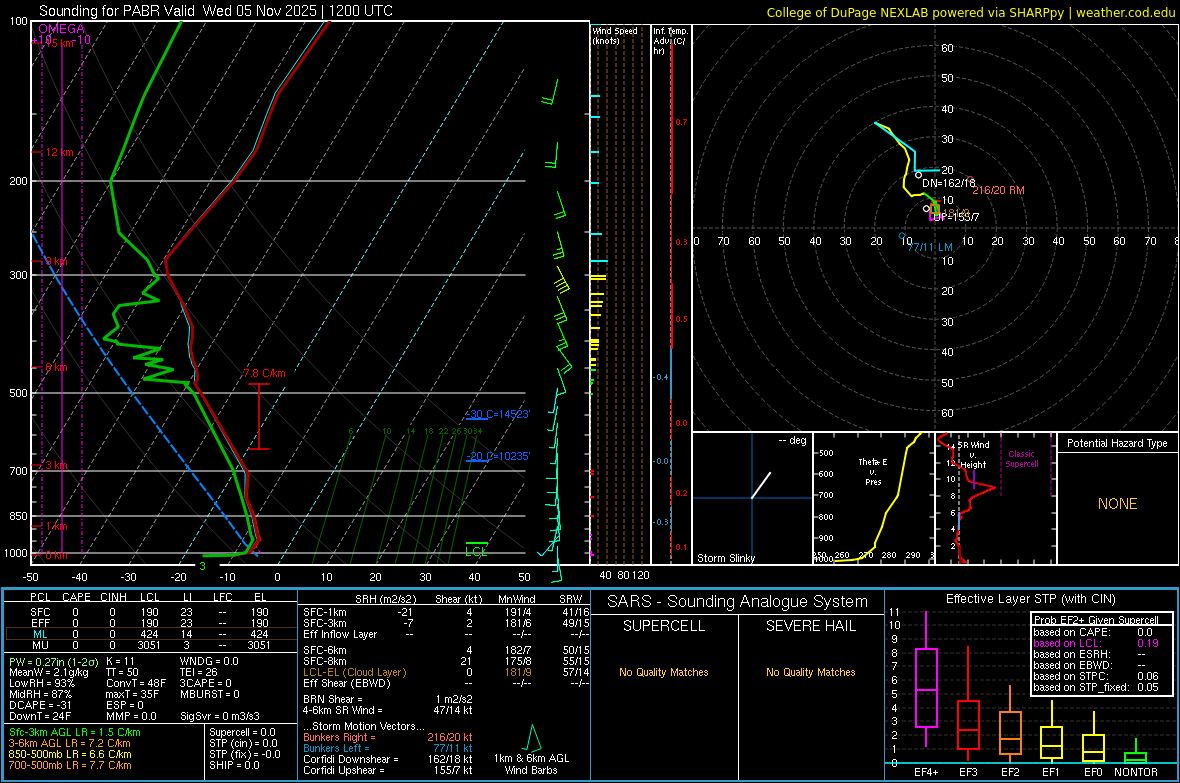This screenshot has height=783, width=1180.
Task: Click the 'Storm Slinky' panel label
Action: 725,558
